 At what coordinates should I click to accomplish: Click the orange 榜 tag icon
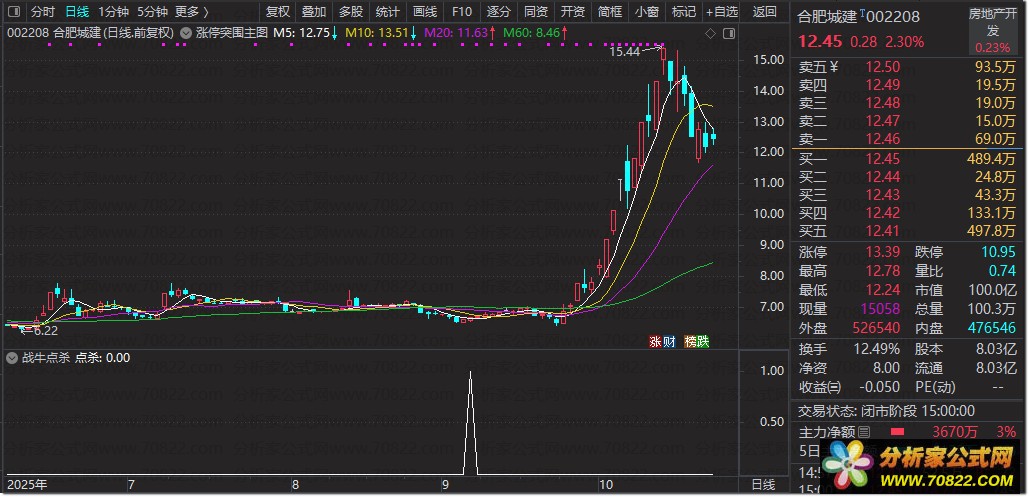tap(690, 341)
